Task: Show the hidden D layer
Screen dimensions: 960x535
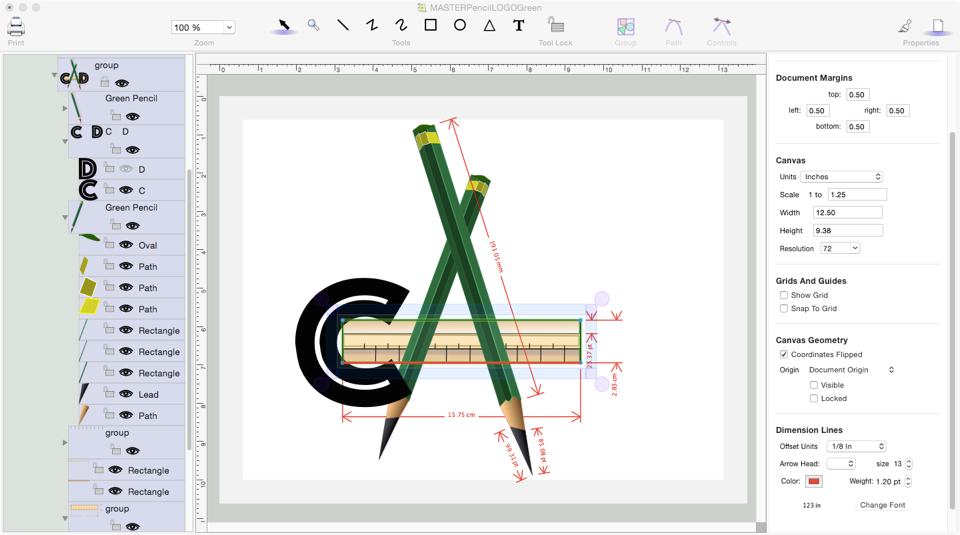Action: (x=126, y=169)
